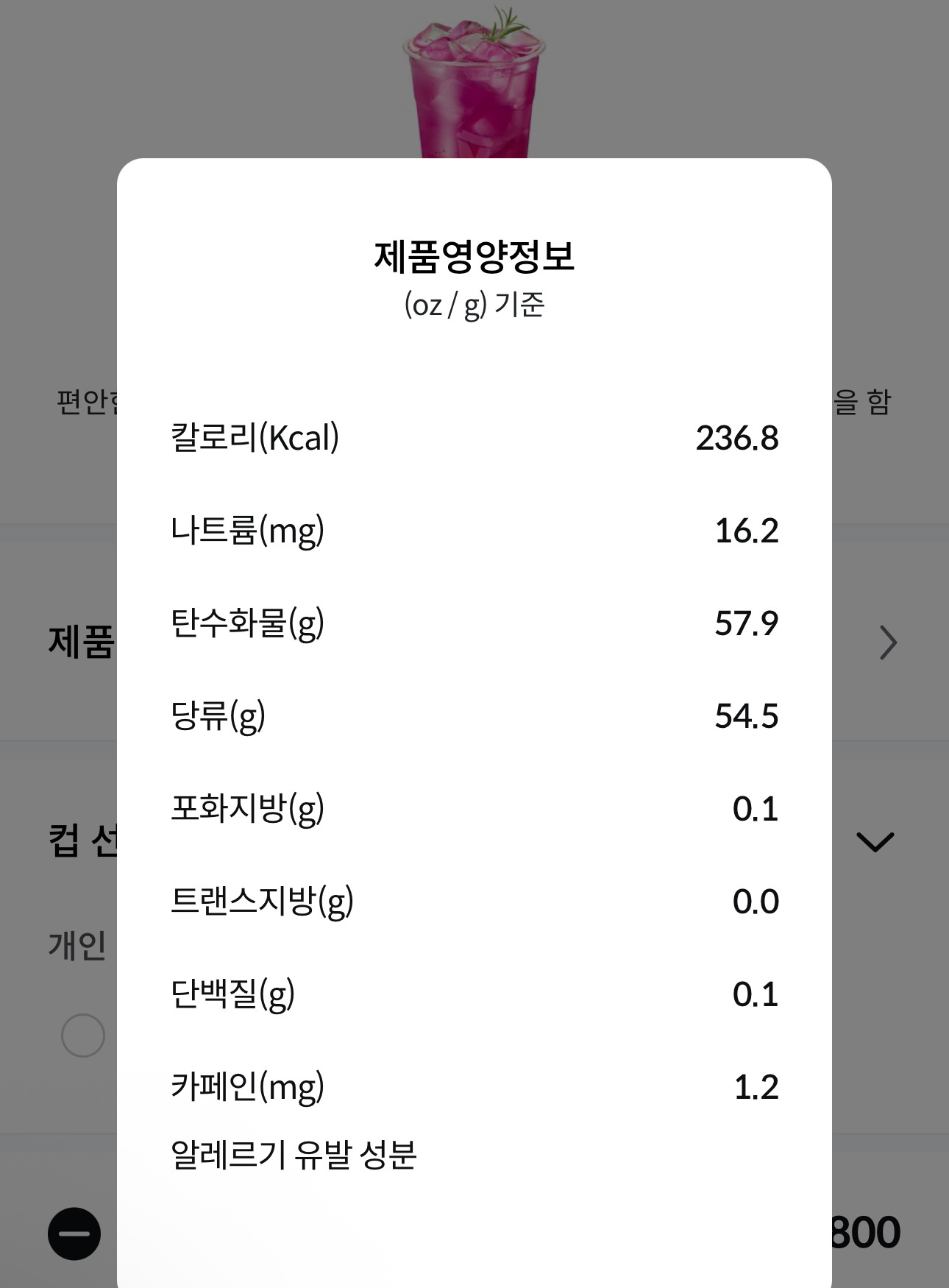The height and width of the screenshot is (1288, 949).
Task: Select the 단백질(g) label
Action: click(x=232, y=994)
